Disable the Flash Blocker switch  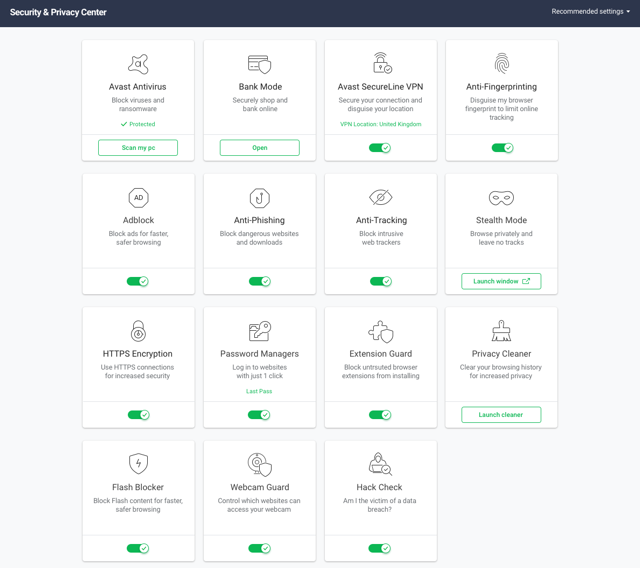[x=138, y=548]
